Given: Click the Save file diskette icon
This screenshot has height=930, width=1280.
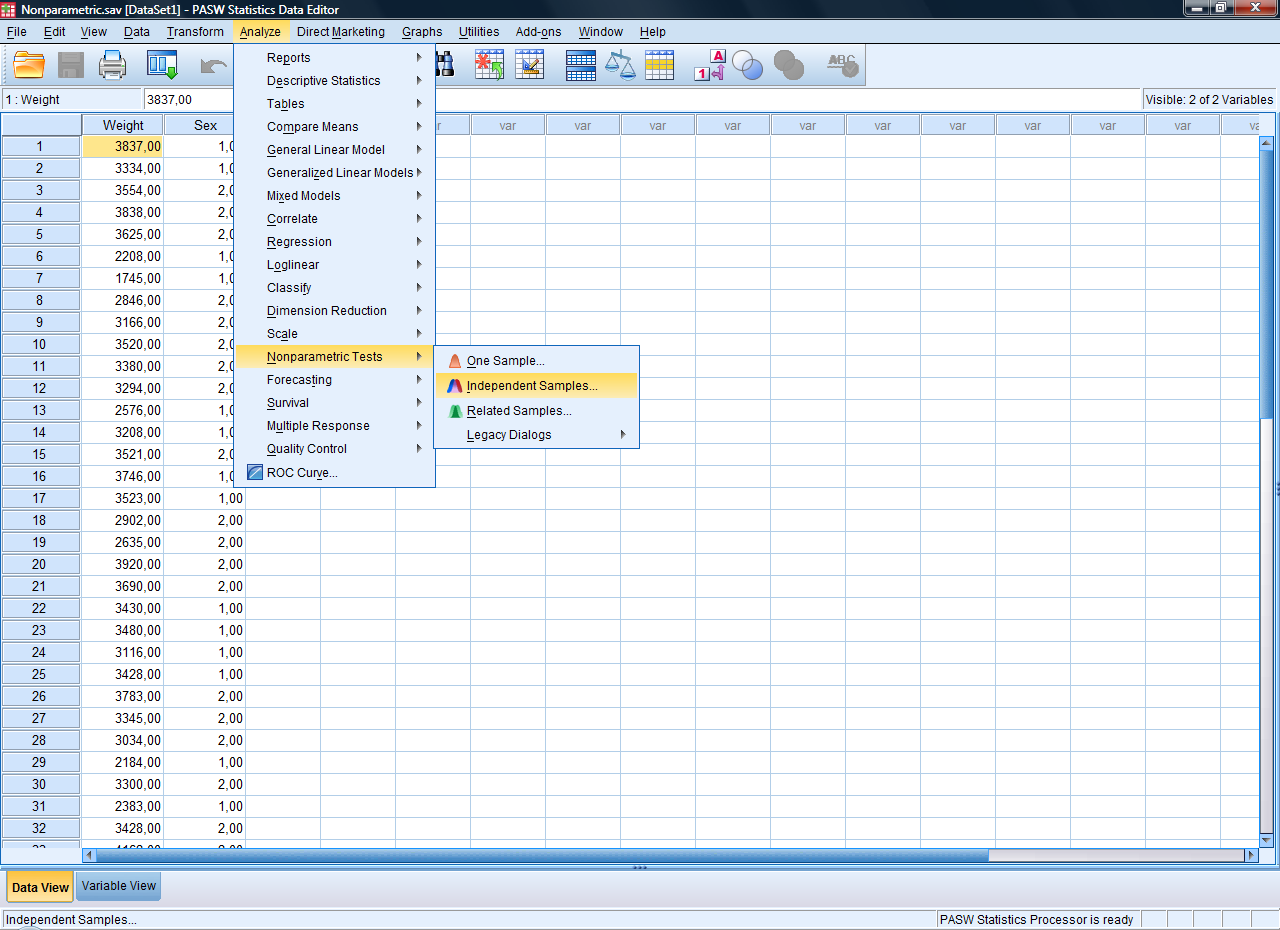Looking at the screenshot, I should tap(71, 66).
